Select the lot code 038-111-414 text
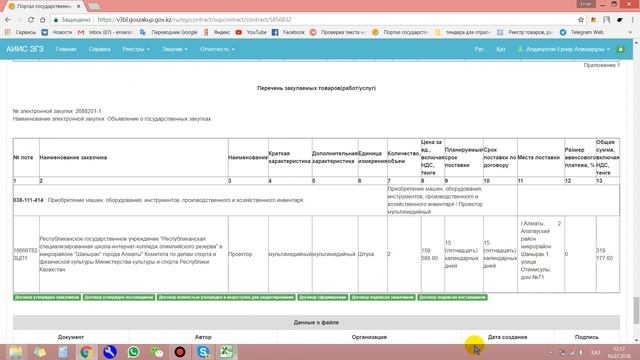 coord(28,200)
